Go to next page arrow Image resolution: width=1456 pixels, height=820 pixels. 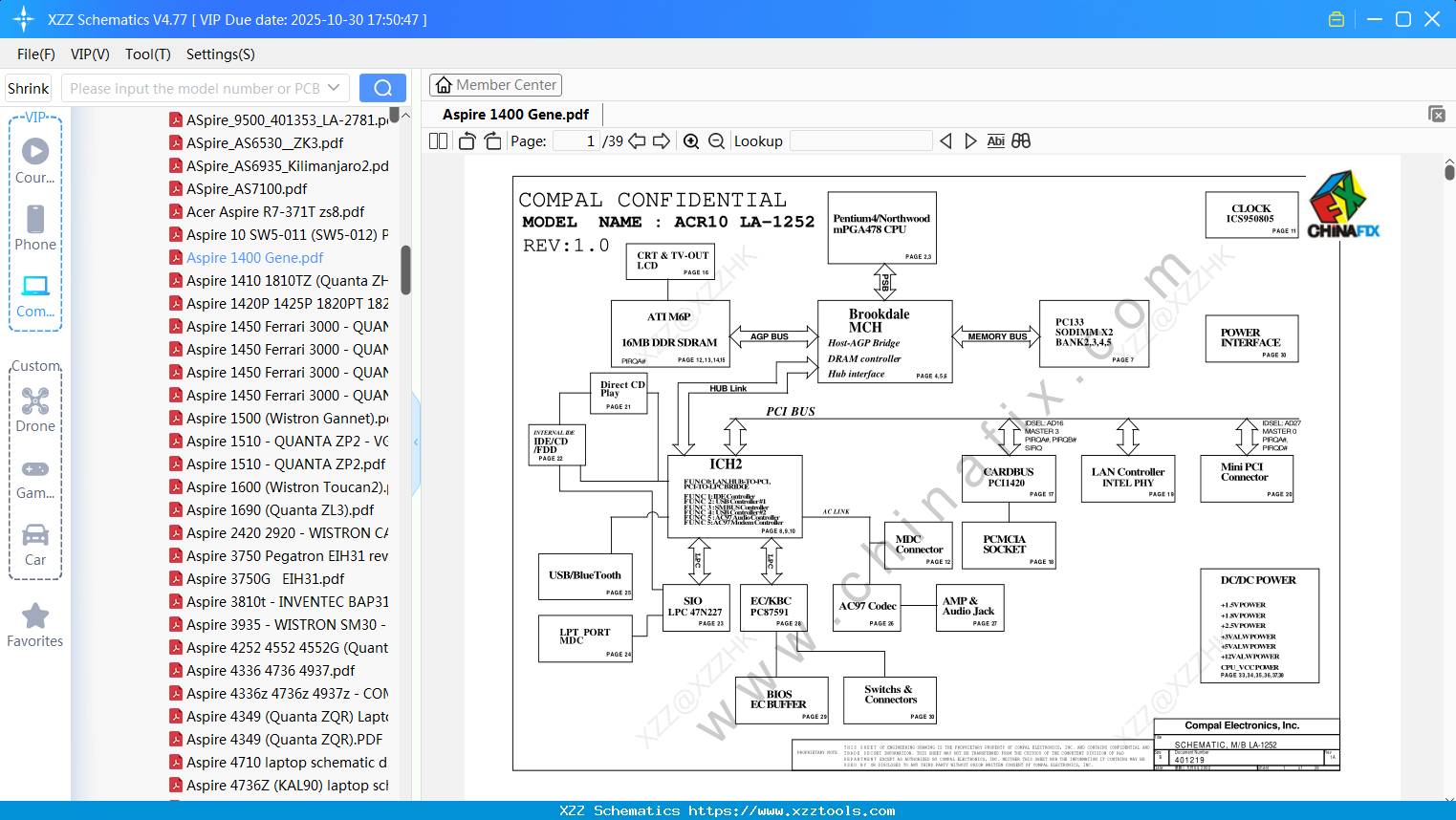pyautogui.click(x=662, y=141)
